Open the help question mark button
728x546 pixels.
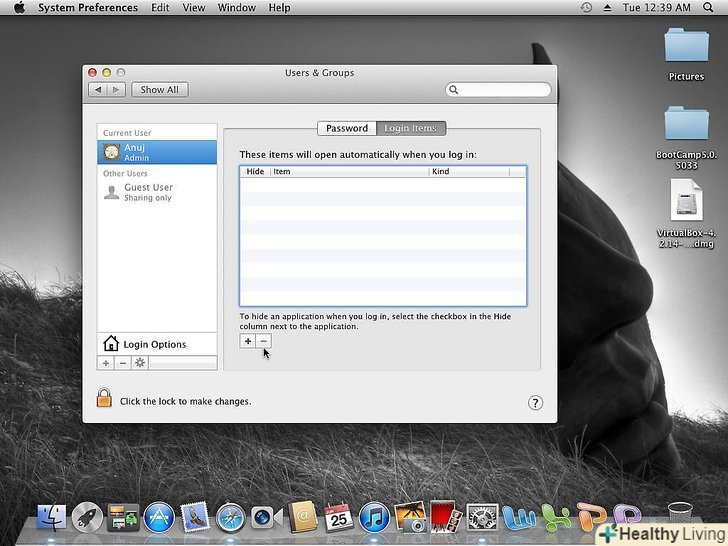click(x=535, y=402)
